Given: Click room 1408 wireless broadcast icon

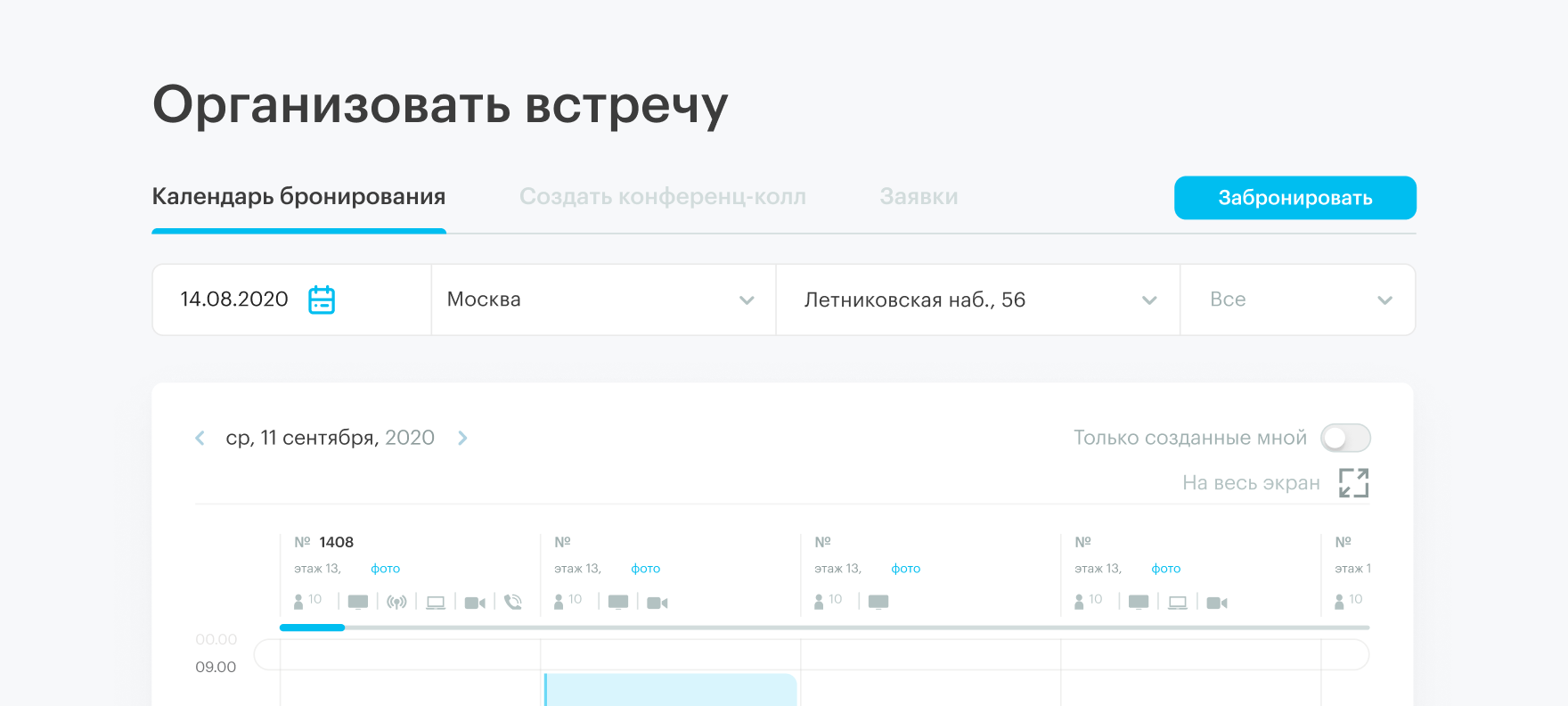Looking at the screenshot, I should (x=396, y=603).
